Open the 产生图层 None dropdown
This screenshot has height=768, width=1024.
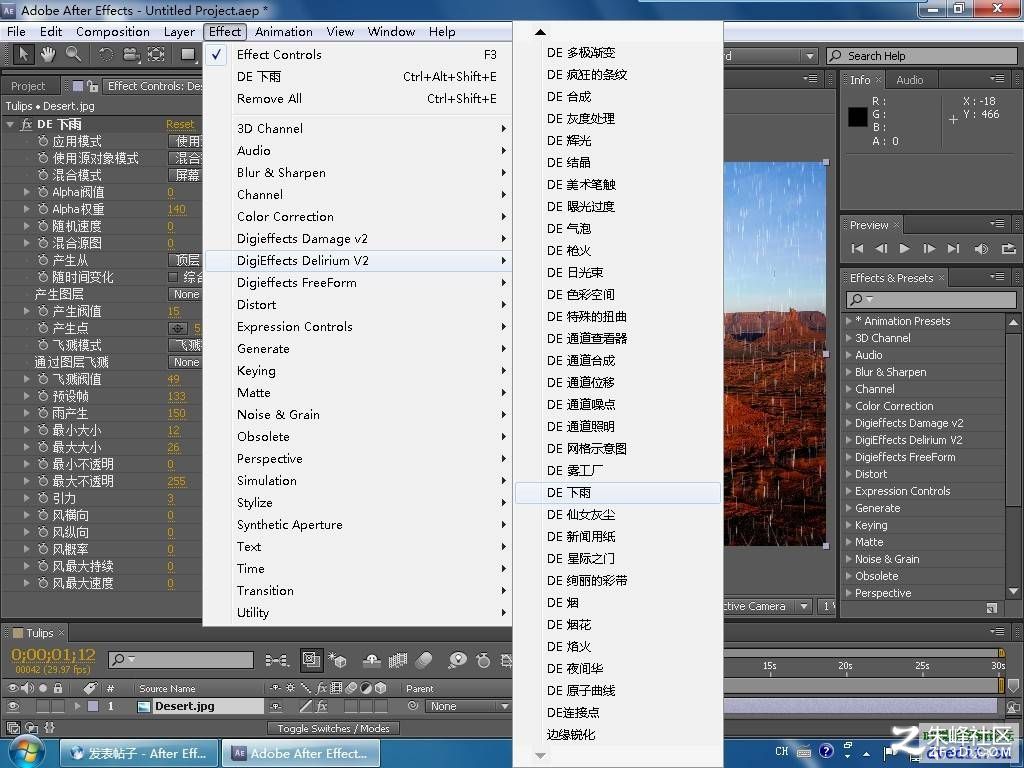185,295
